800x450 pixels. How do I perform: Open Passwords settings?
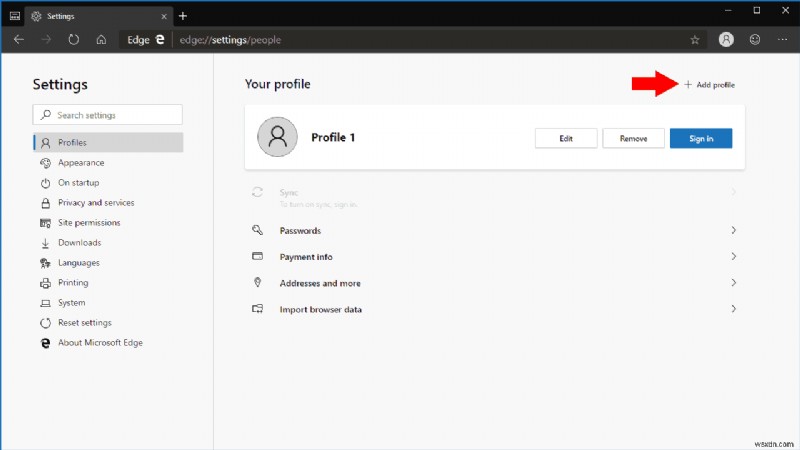click(494, 231)
